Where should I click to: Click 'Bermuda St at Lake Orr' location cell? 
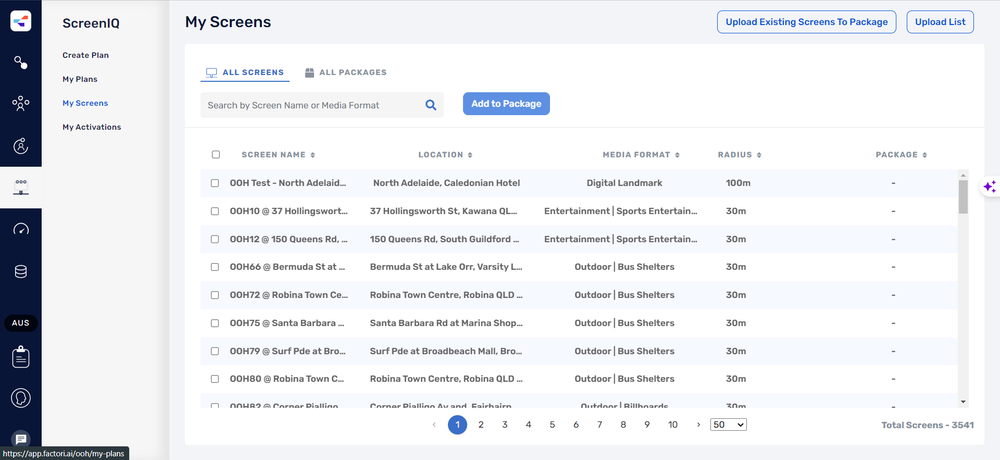pyautogui.click(x=446, y=267)
